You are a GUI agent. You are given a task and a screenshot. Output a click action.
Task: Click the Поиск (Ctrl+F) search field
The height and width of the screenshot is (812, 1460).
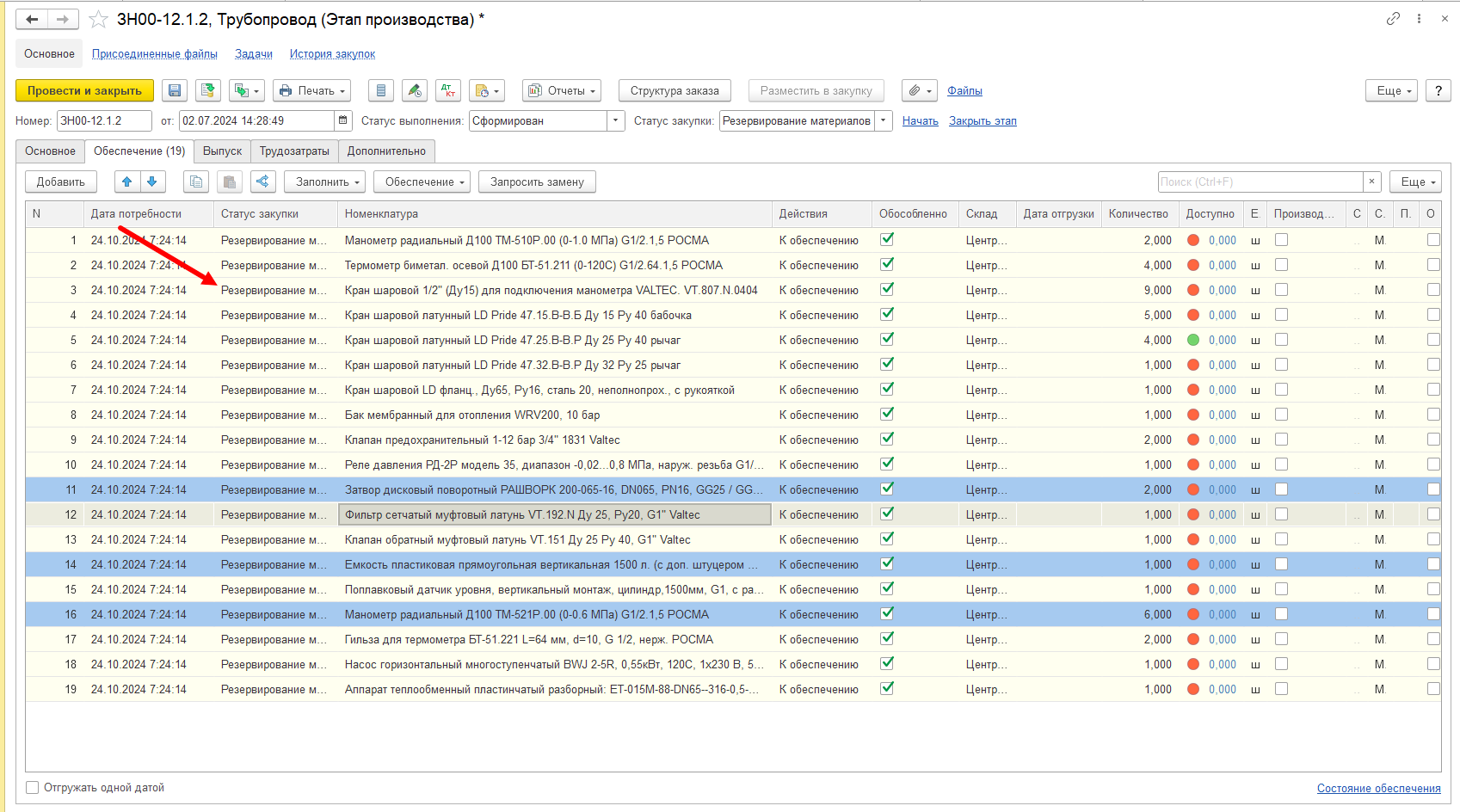click(1260, 181)
